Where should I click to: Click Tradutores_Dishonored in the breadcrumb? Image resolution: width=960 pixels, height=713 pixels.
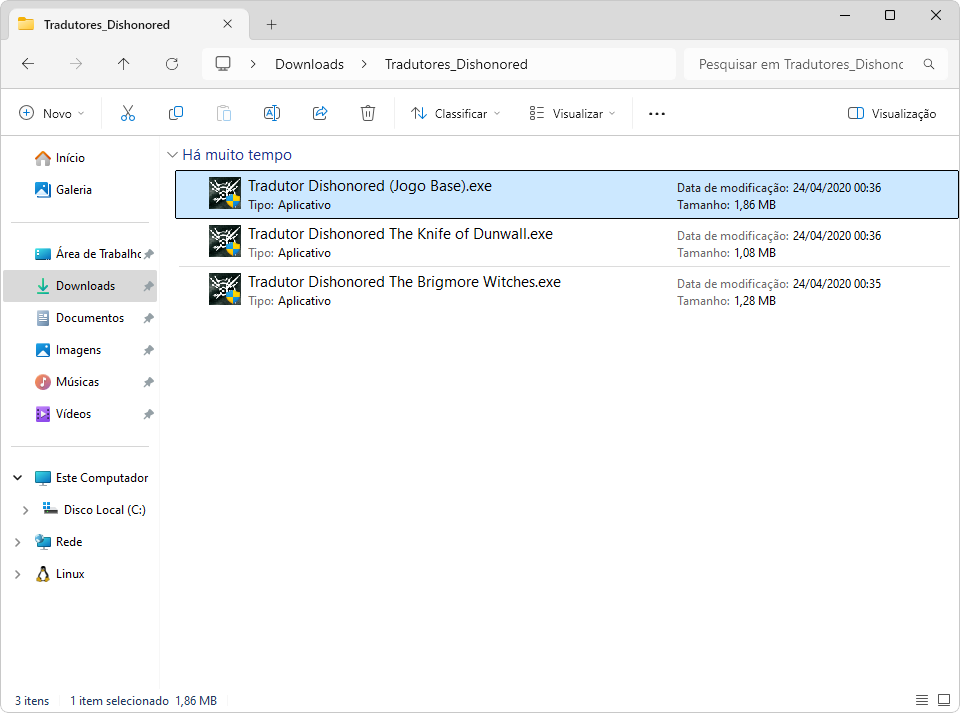pyautogui.click(x=456, y=64)
